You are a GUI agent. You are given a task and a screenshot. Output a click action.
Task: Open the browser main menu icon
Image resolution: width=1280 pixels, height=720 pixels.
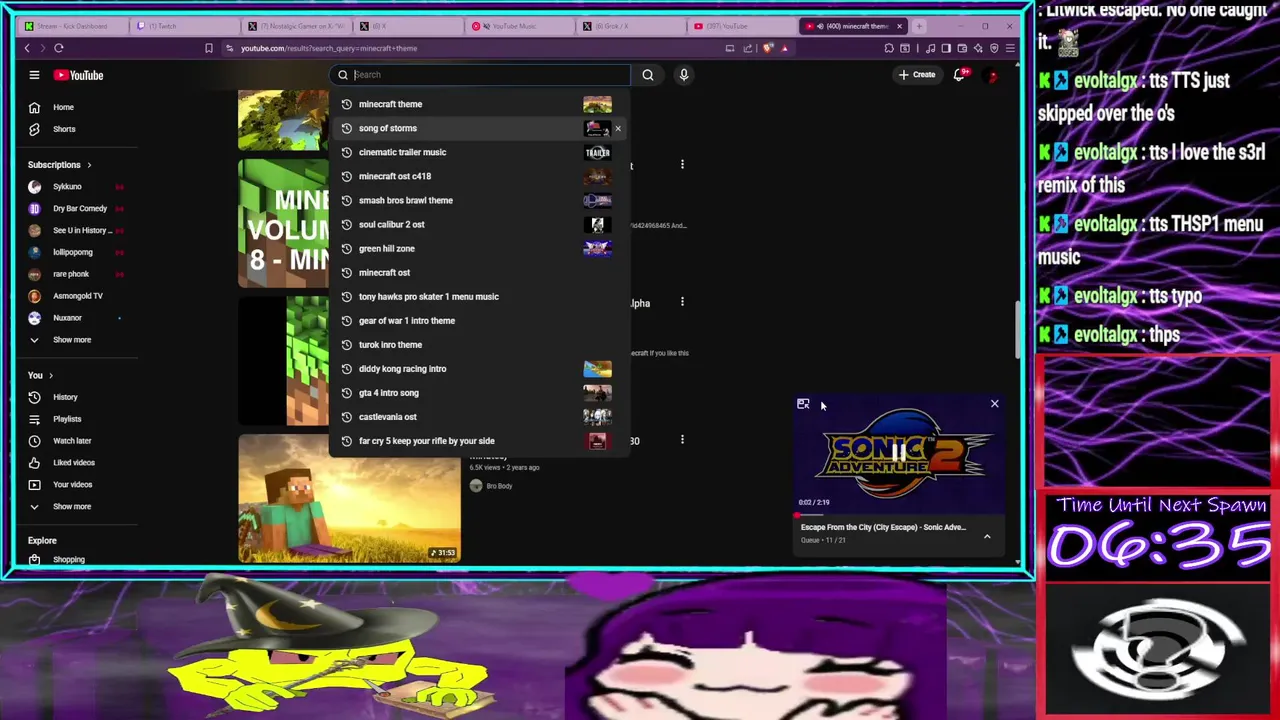[1010, 48]
